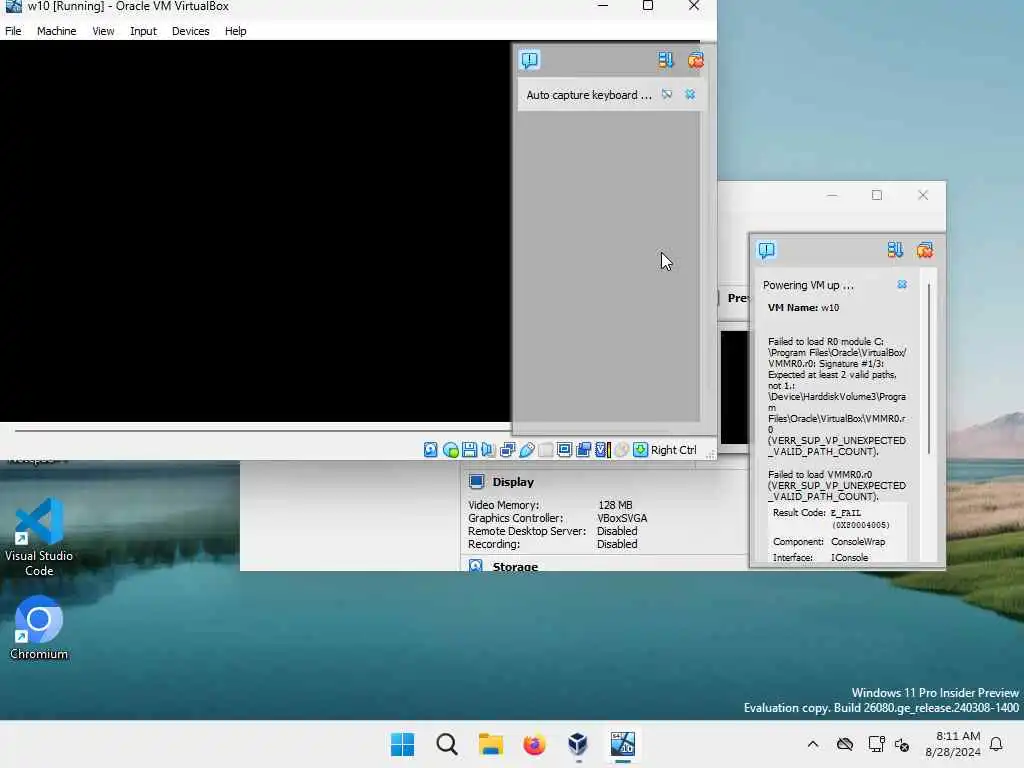
Task: Click virtualization CPU status icon
Action: click(603, 450)
